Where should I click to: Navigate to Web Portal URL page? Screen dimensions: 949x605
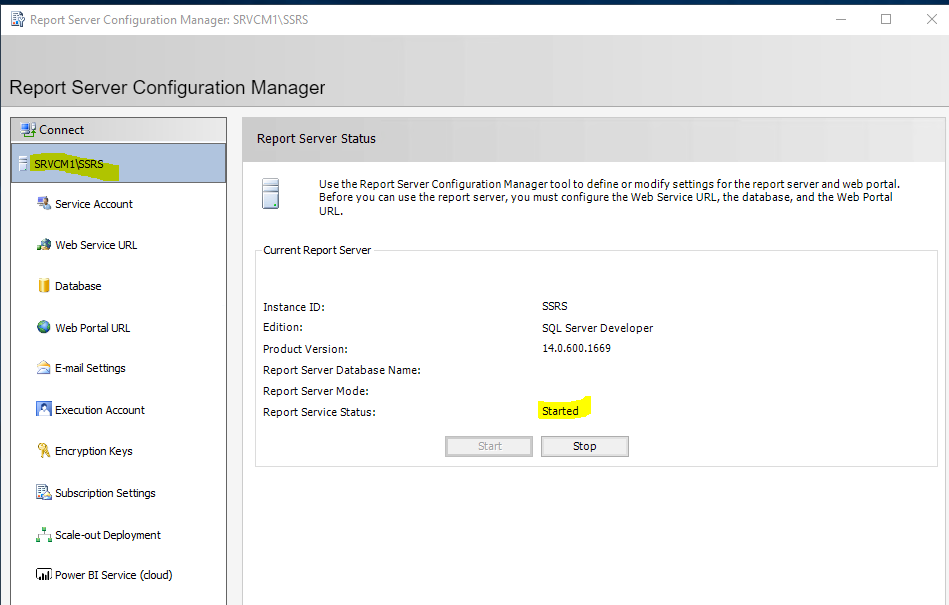click(x=93, y=328)
